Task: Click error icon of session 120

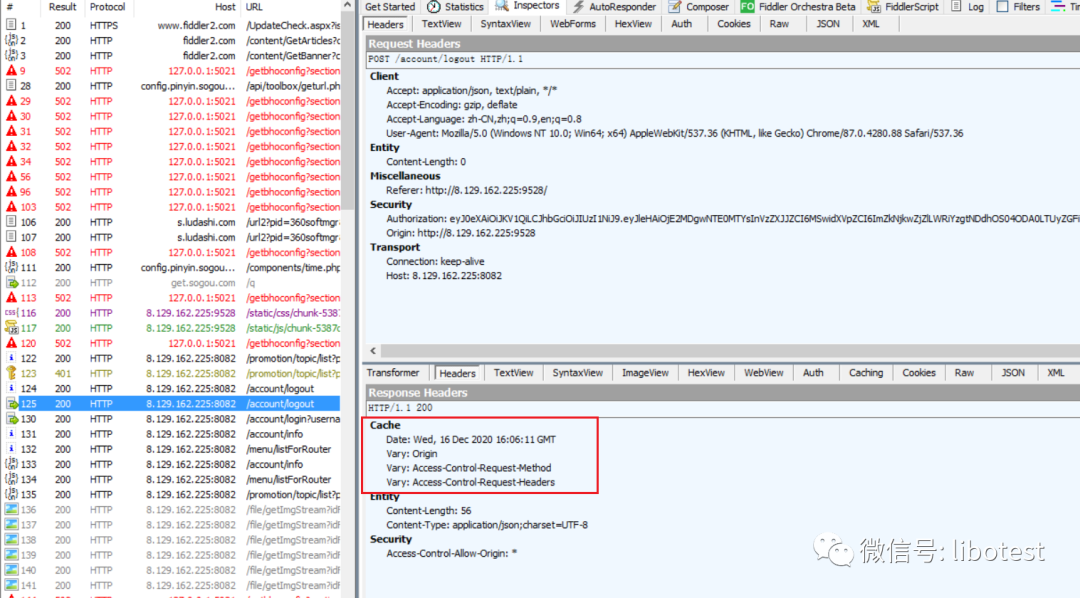Action: (11, 343)
